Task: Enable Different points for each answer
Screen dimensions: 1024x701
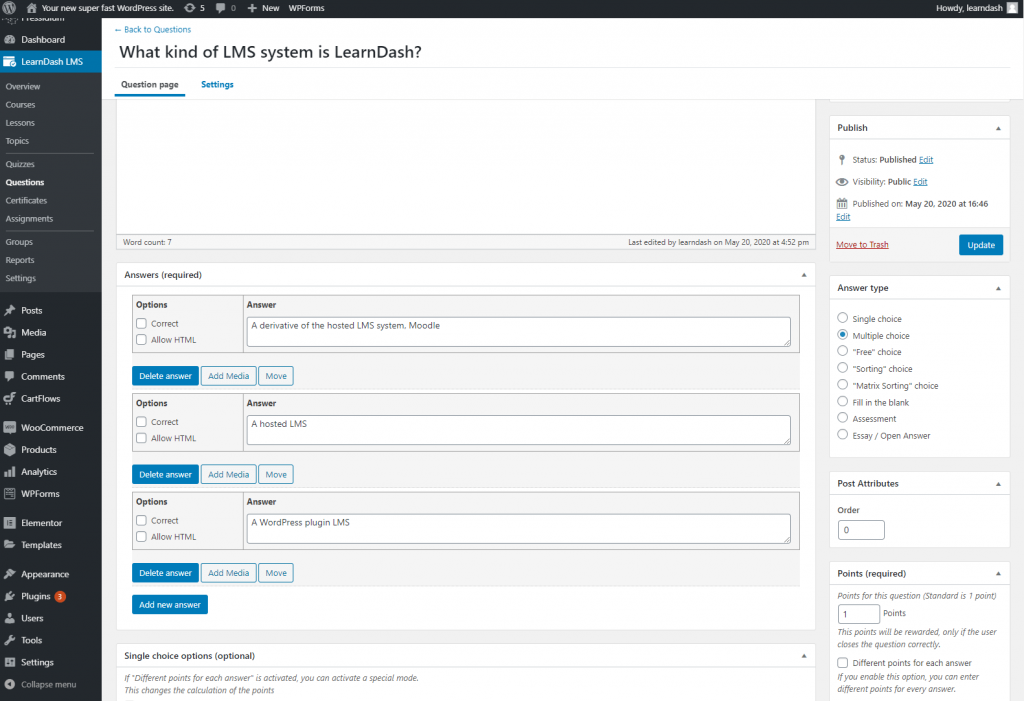Action: click(843, 663)
